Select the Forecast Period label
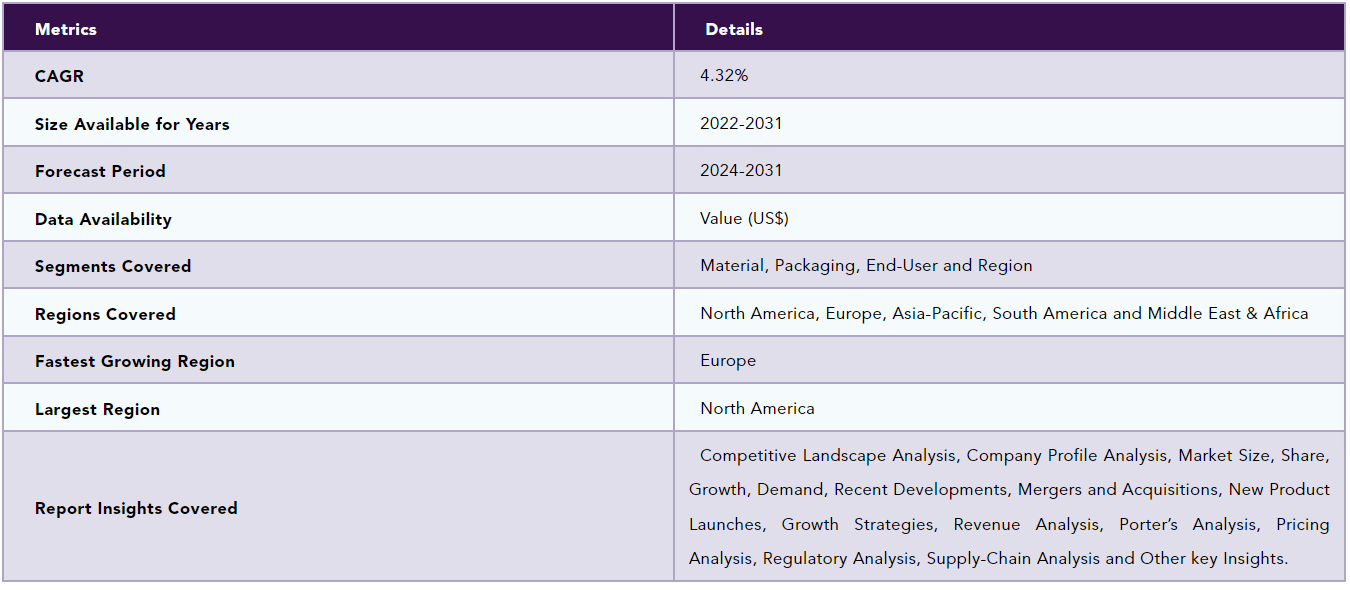 click(100, 171)
